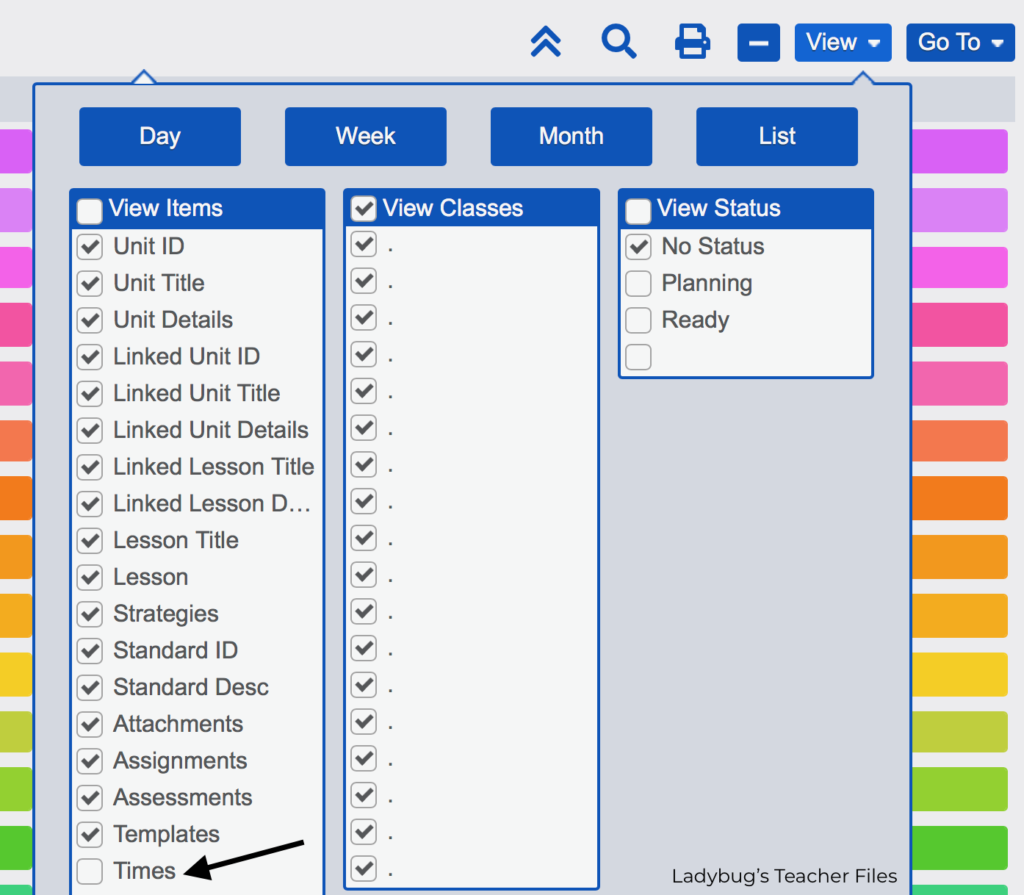Uncheck the Templates checkbox
Image resolution: width=1024 pixels, height=895 pixels.
click(x=89, y=835)
